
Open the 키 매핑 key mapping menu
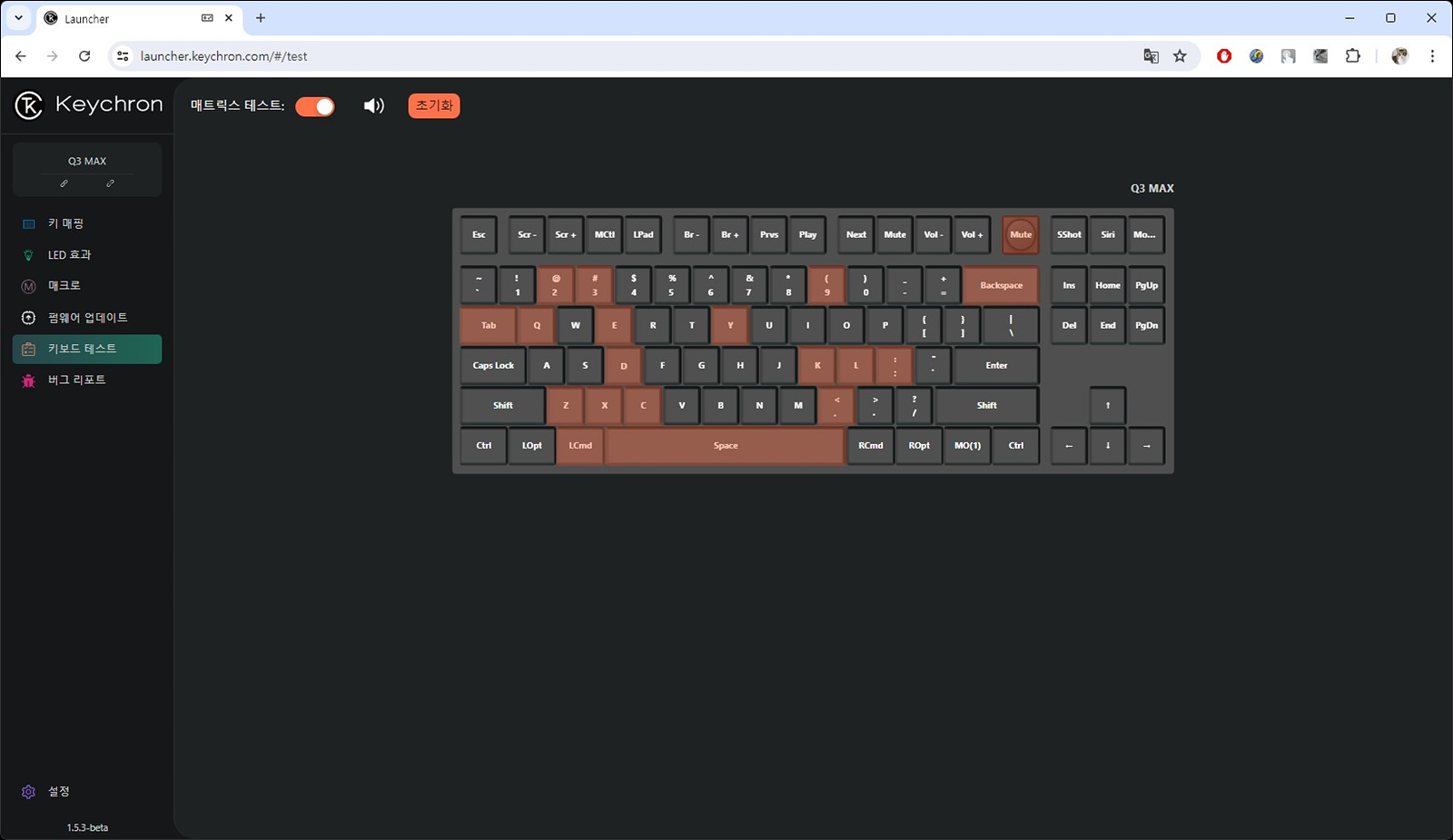click(x=87, y=223)
